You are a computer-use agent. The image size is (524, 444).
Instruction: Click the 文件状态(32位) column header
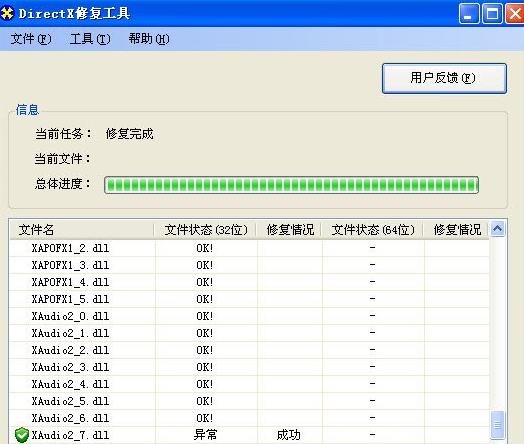point(206,230)
